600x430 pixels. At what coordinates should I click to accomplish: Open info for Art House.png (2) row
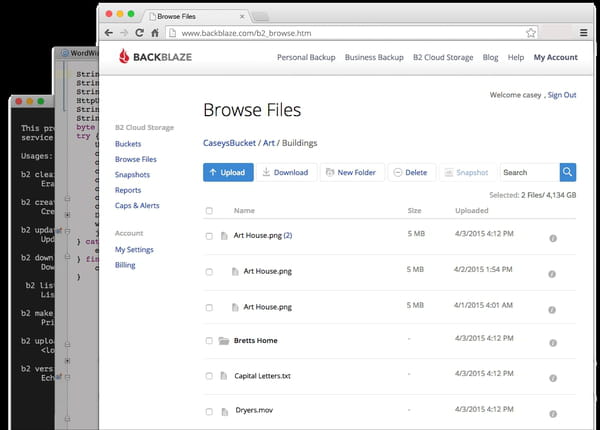point(553,238)
